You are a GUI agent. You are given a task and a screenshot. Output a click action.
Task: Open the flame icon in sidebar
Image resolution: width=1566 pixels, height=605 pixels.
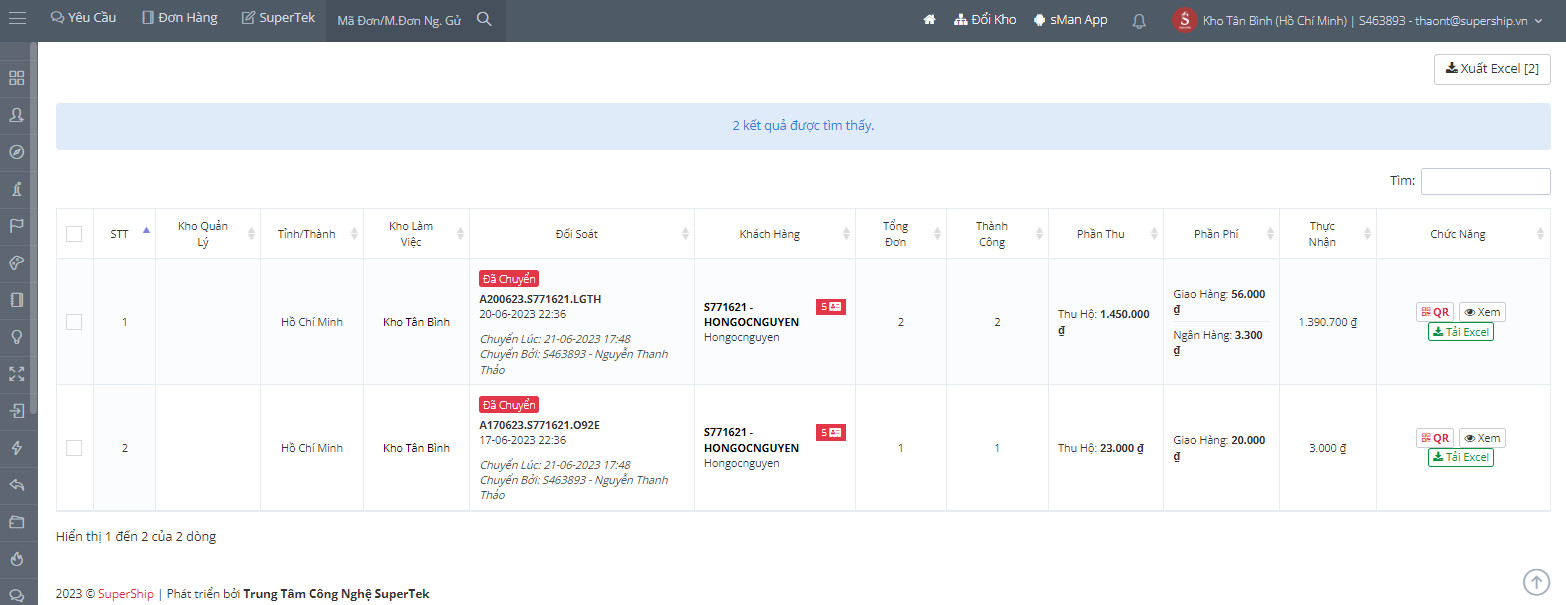(17, 559)
